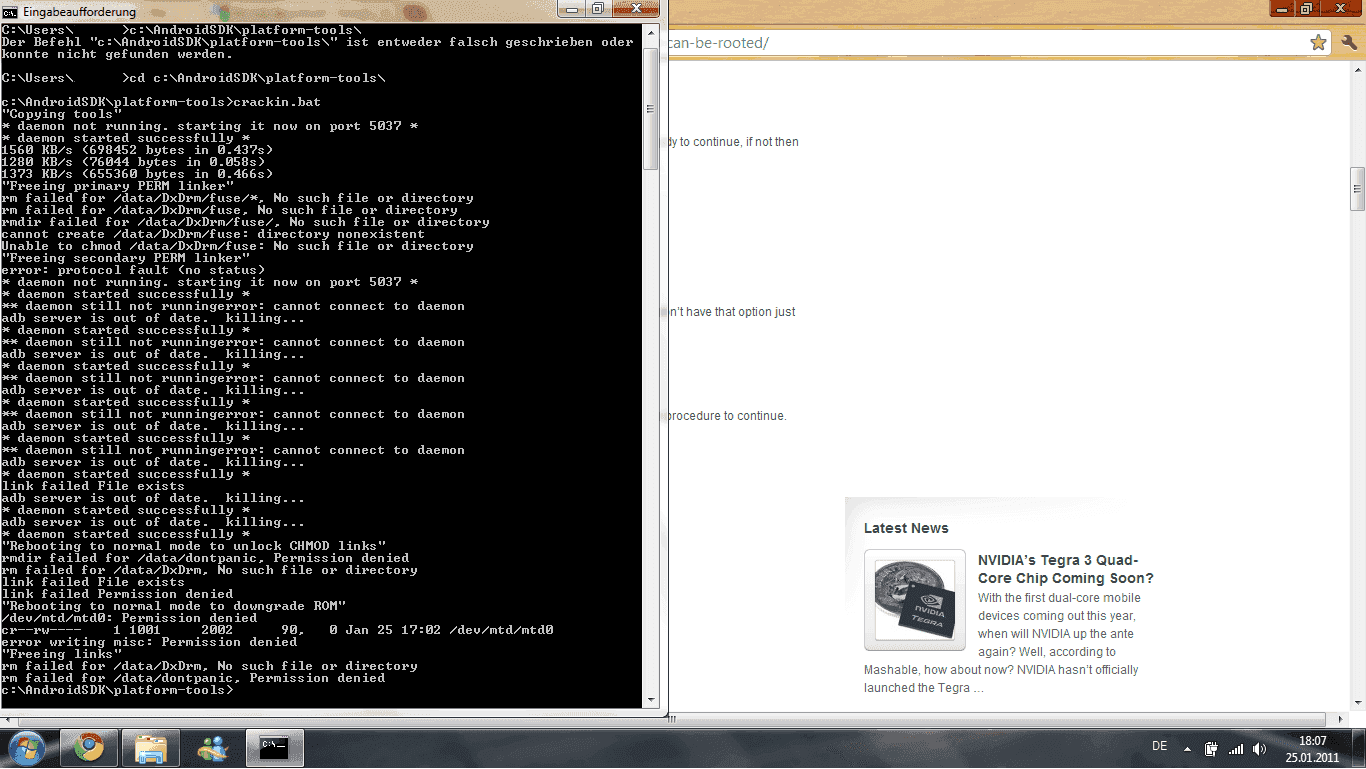The image size is (1366, 769).
Task: Restore down the Chrome window
Action: click(1307, 8)
